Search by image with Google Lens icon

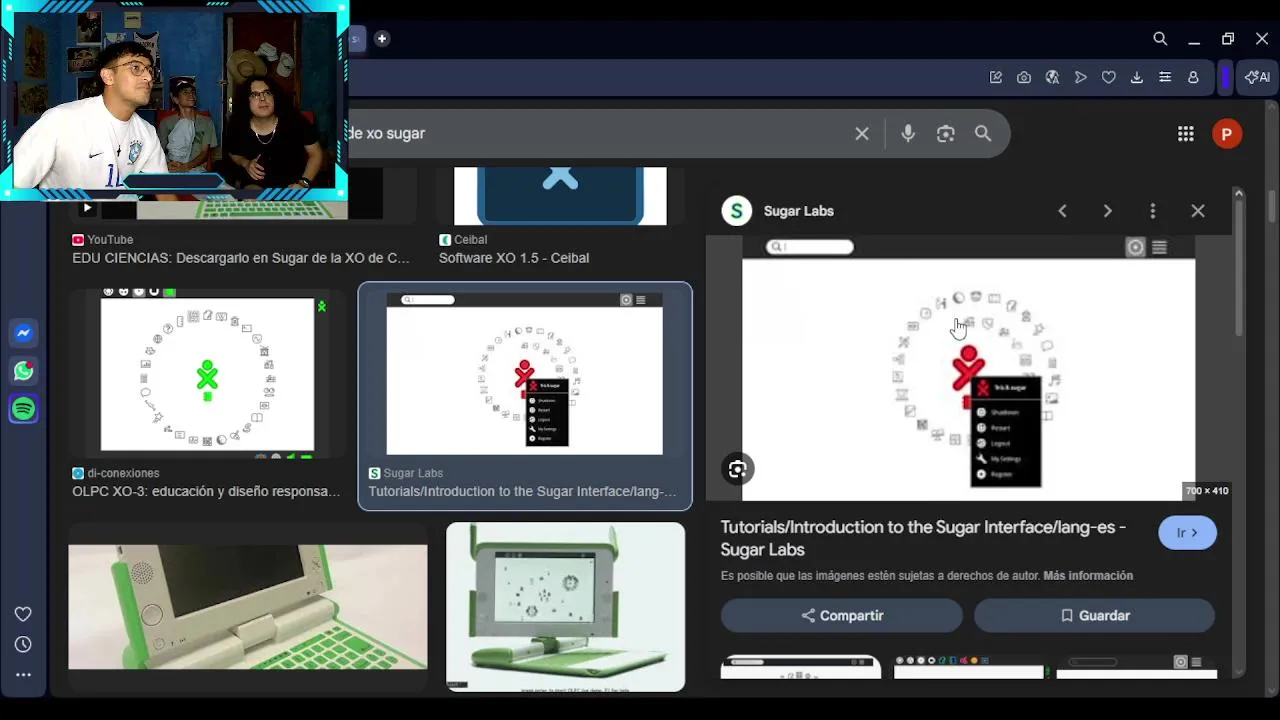click(945, 133)
